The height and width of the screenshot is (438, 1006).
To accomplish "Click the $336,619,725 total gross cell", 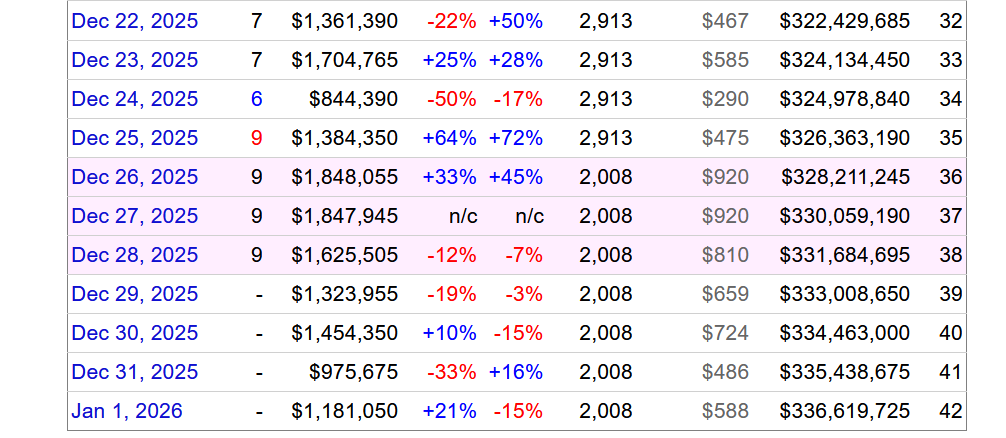I will pos(845,411).
